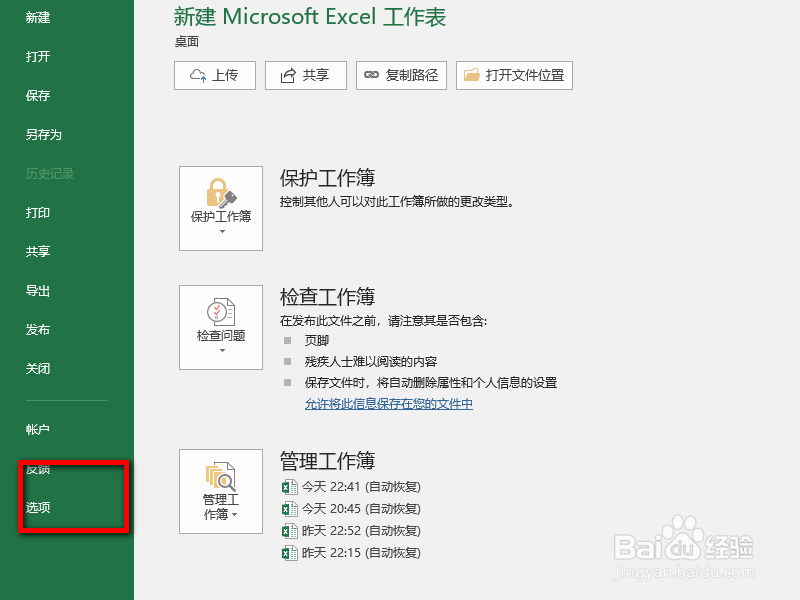
Task: Expand the 检查问题 dropdown arrow
Action: point(222,351)
